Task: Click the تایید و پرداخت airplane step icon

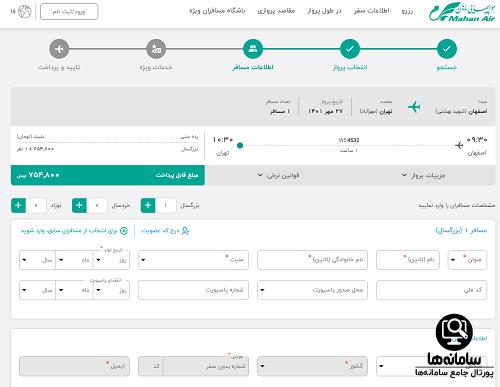Action: tap(59, 49)
